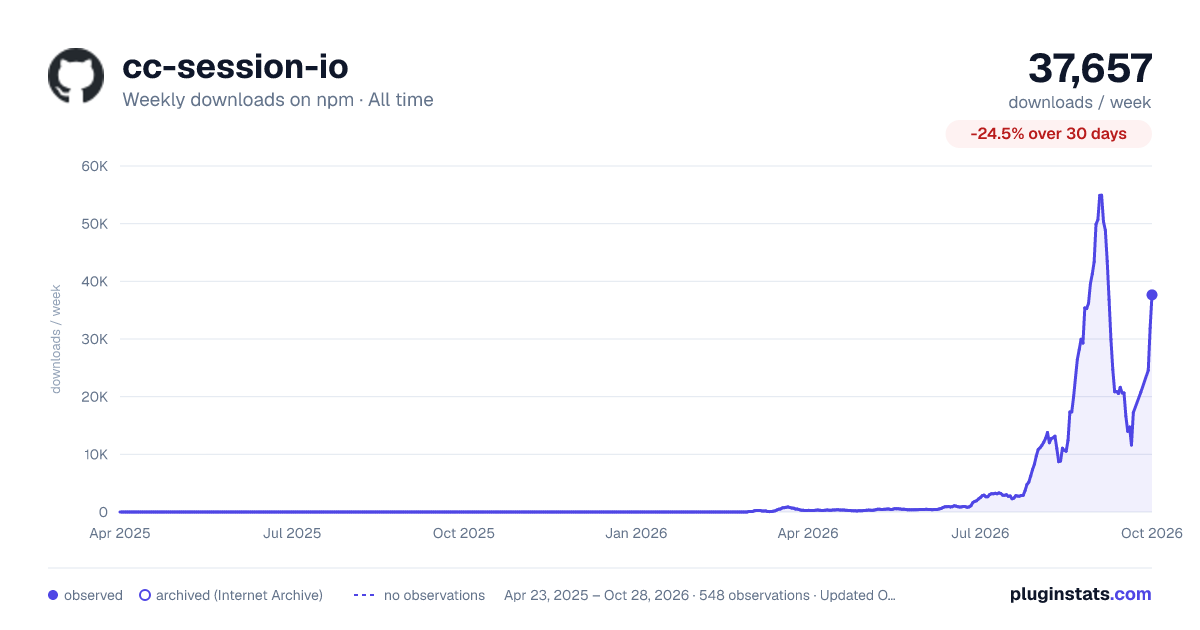Click the cc-session-io package title
The image size is (1200, 630).
point(235,66)
